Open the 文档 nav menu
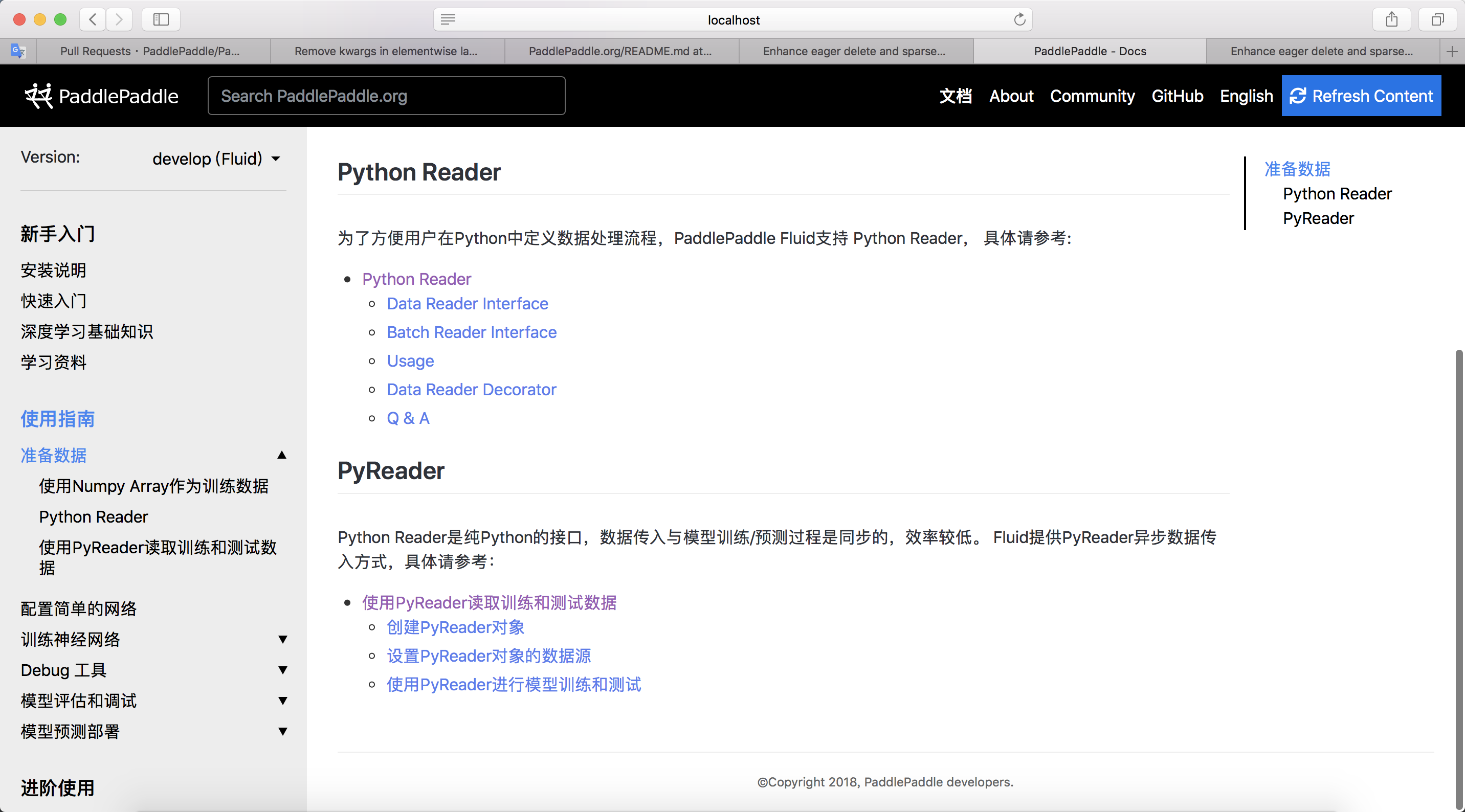The image size is (1465, 812). [x=956, y=96]
